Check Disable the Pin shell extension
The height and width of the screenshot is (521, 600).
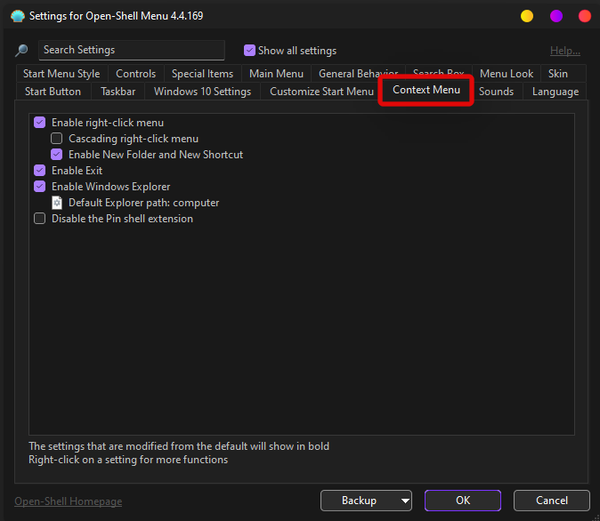(x=40, y=219)
